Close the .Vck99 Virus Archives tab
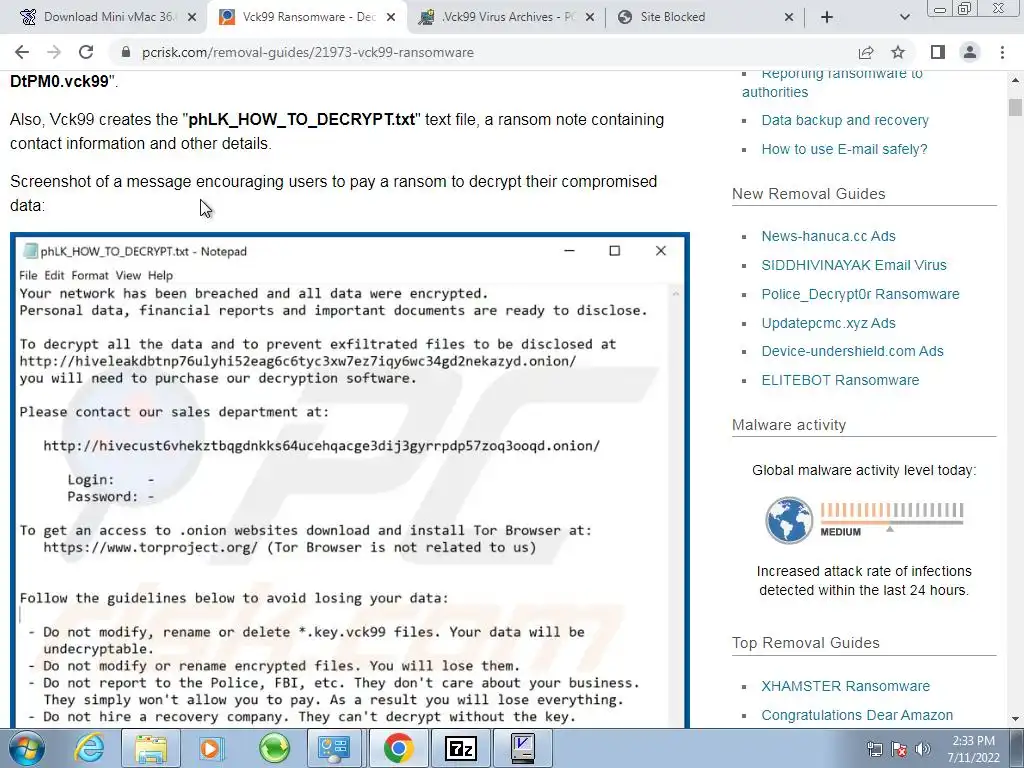 coord(590,17)
